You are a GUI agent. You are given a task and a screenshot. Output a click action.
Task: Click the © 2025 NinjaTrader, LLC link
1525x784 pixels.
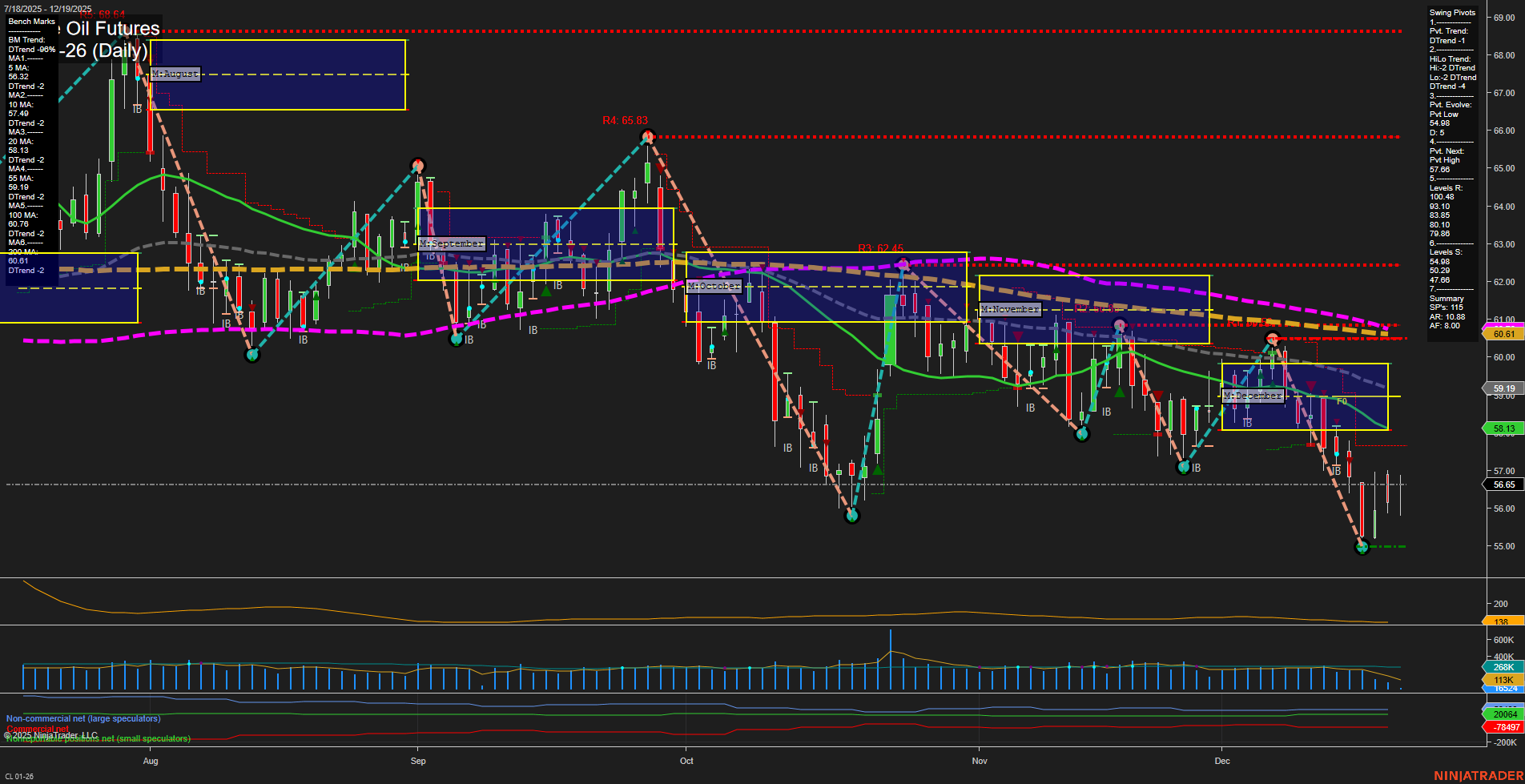tap(50, 734)
